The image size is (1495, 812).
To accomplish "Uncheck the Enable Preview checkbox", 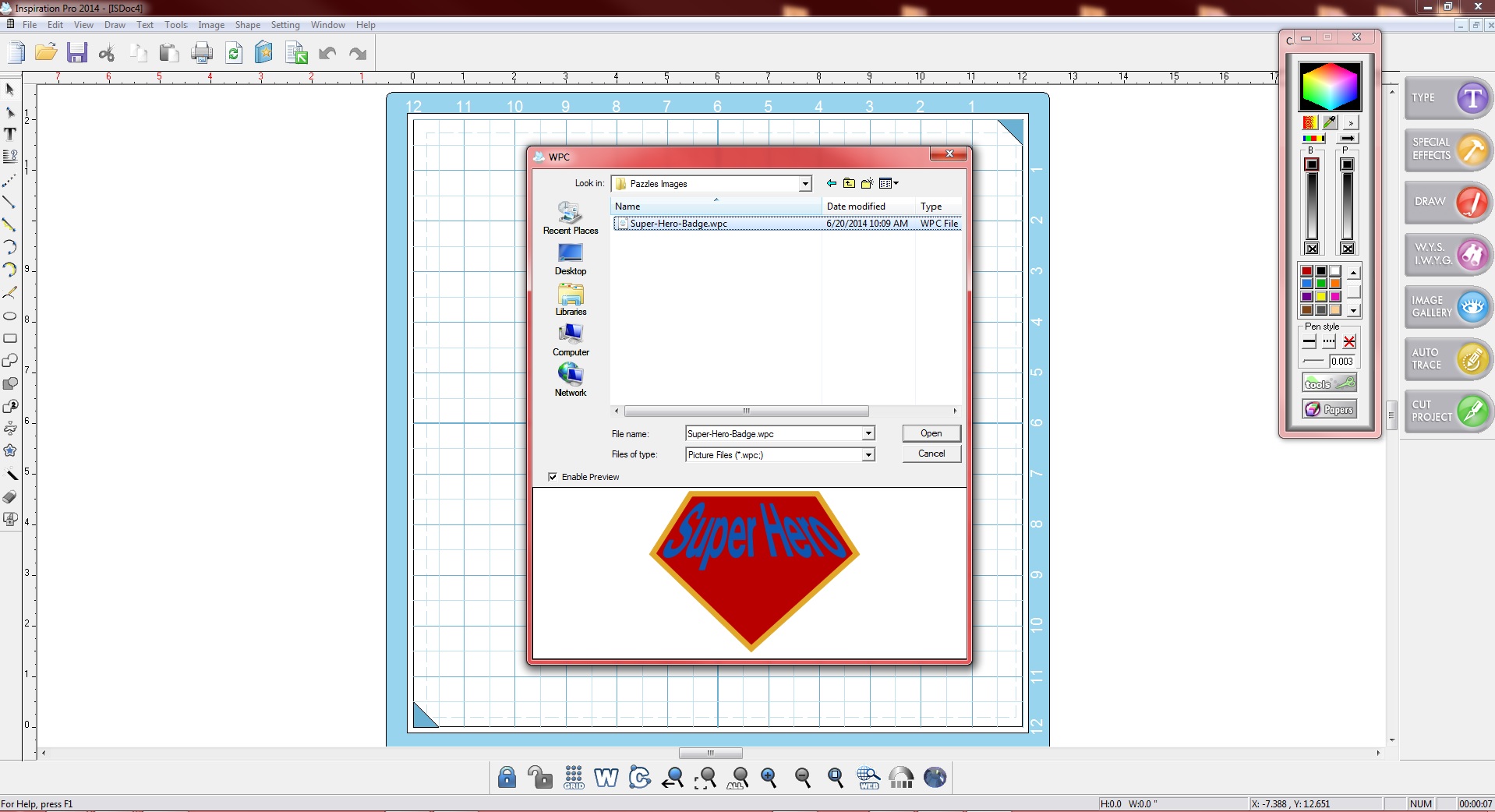I will [553, 477].
